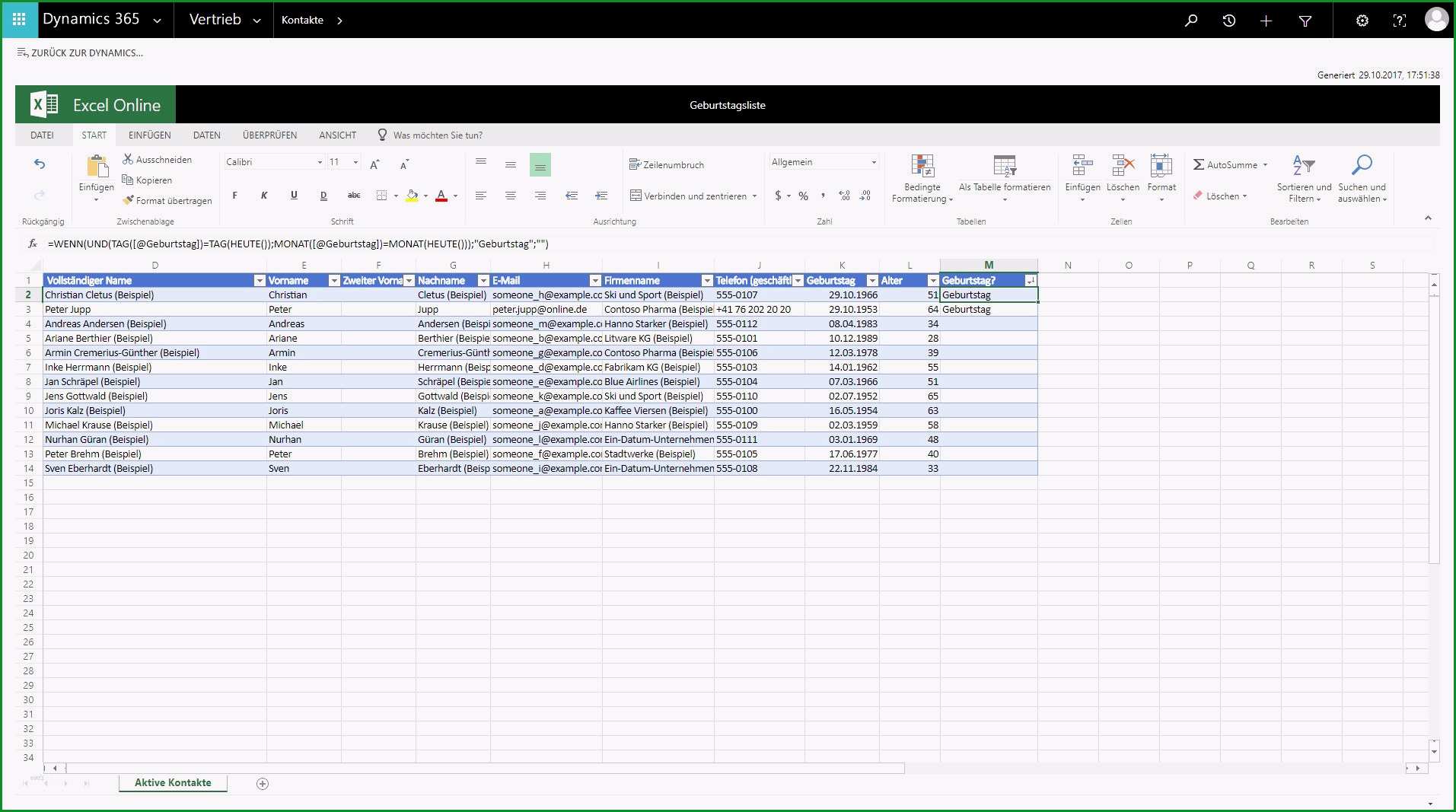Toggle double underline D formatting
The height and width of the screenshot is (812, 1456).
coord(323,196)
